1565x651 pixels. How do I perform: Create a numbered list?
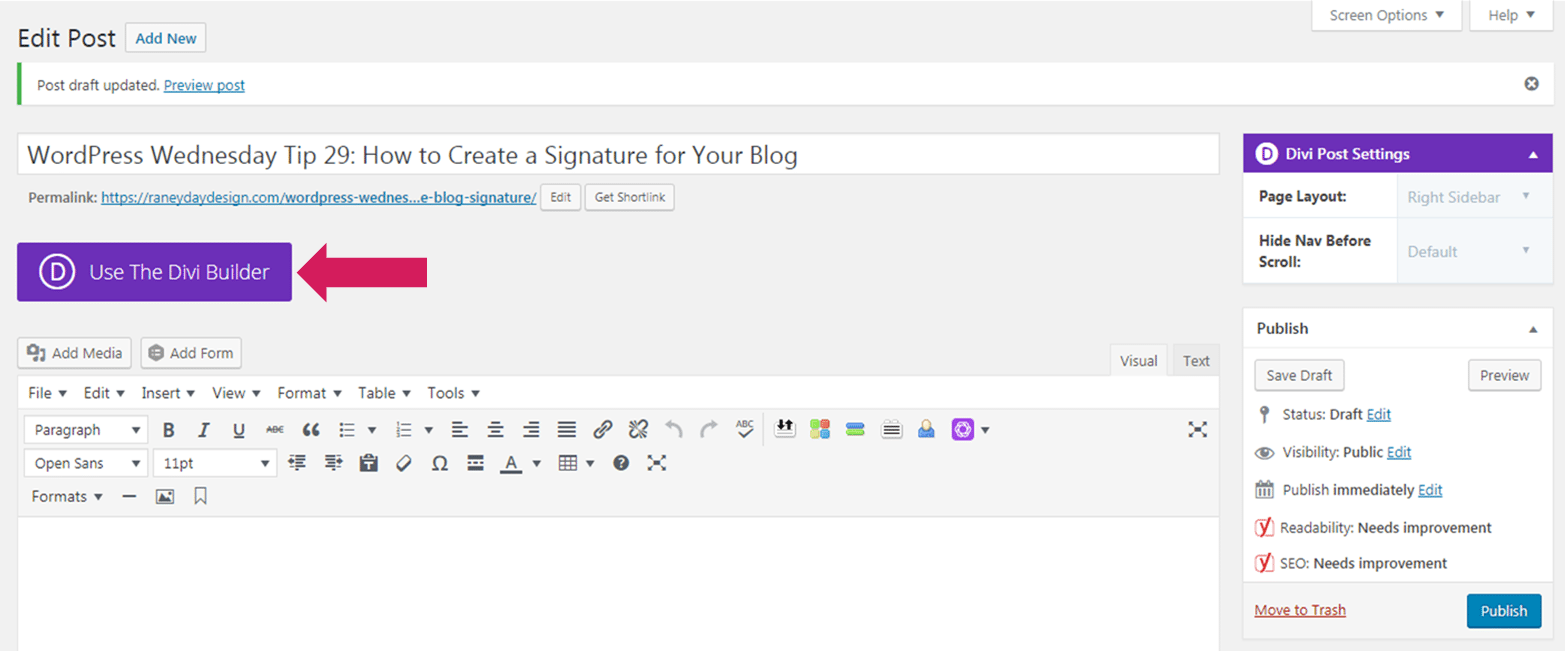click(404, 430)
